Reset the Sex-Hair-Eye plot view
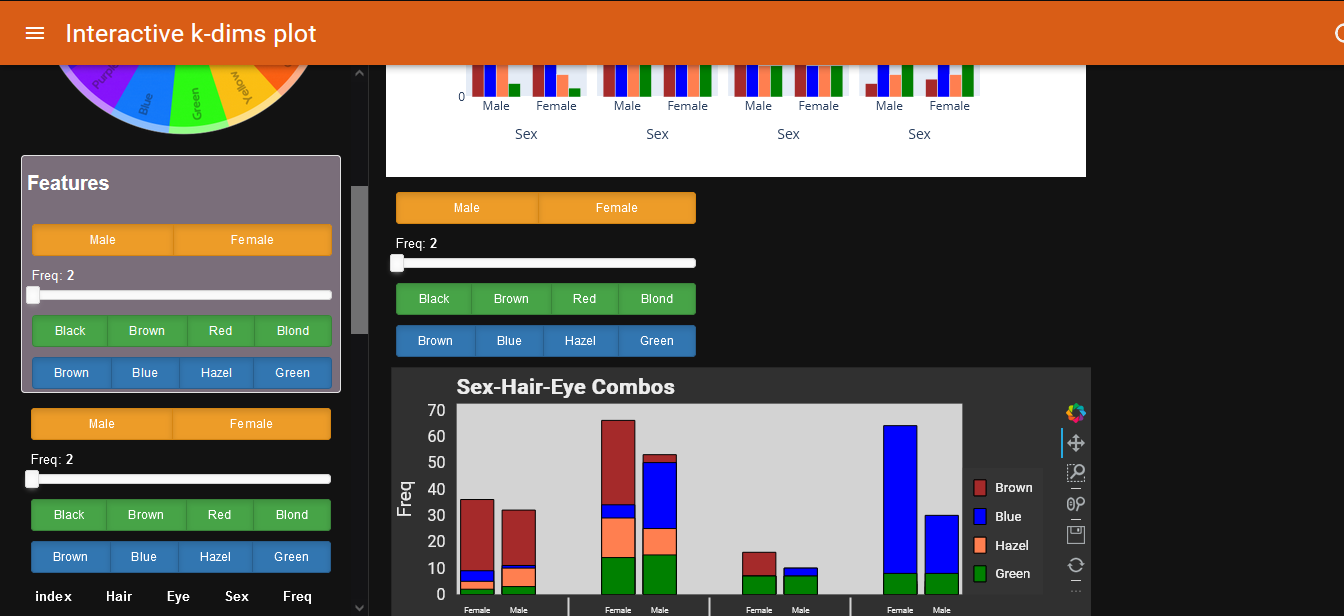 [x=1075, y=564]
